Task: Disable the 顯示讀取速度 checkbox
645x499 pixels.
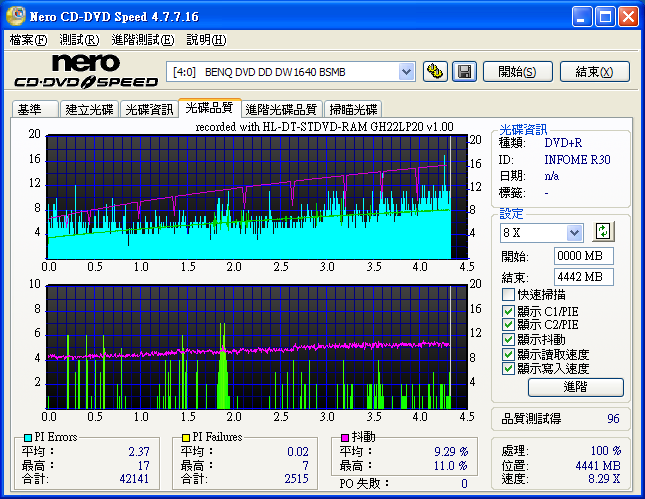Action: coord(509,355)
